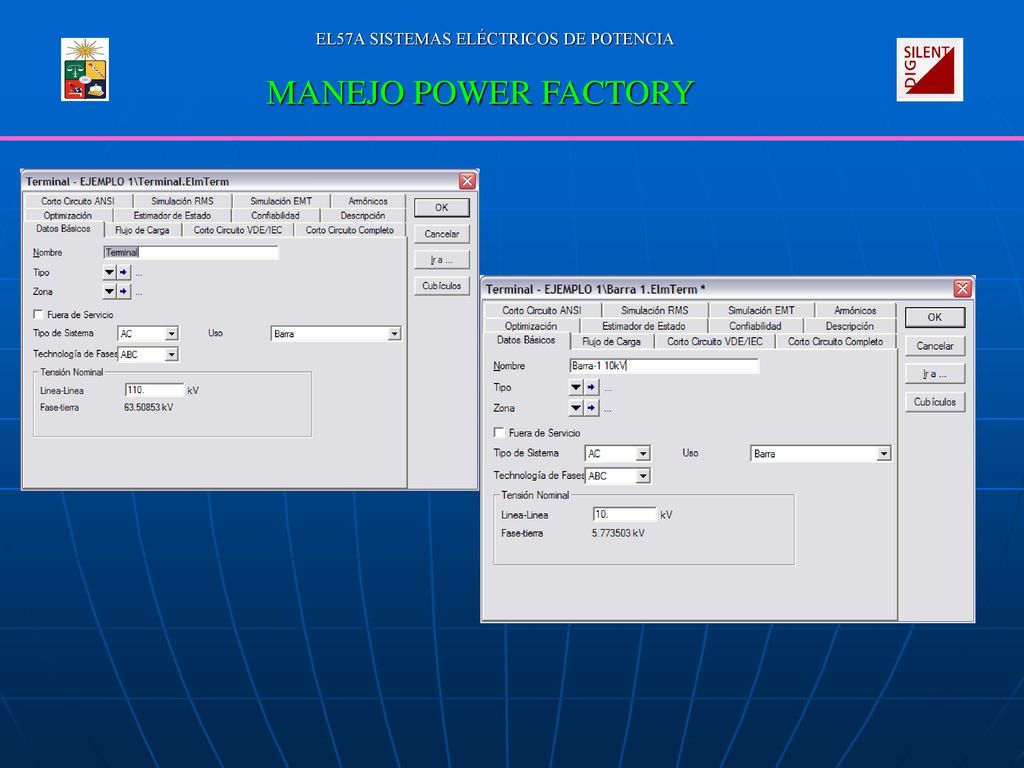Click the Nombre field containing 'Barra-1 10kV'

664,366
